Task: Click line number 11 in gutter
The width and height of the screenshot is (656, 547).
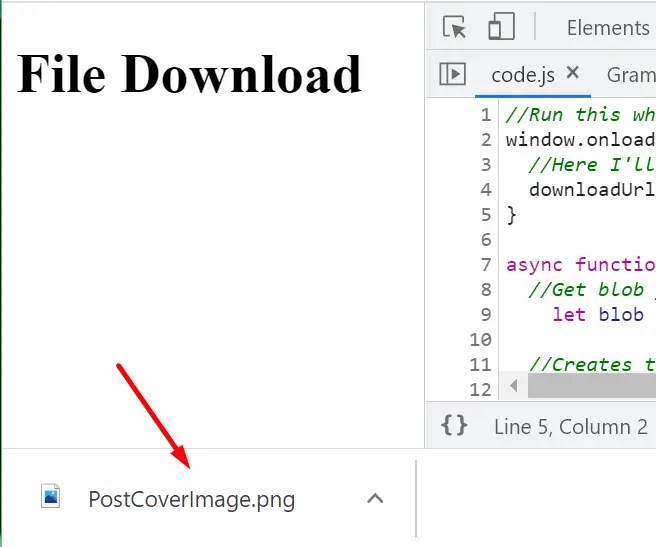Action: [480, 365]
